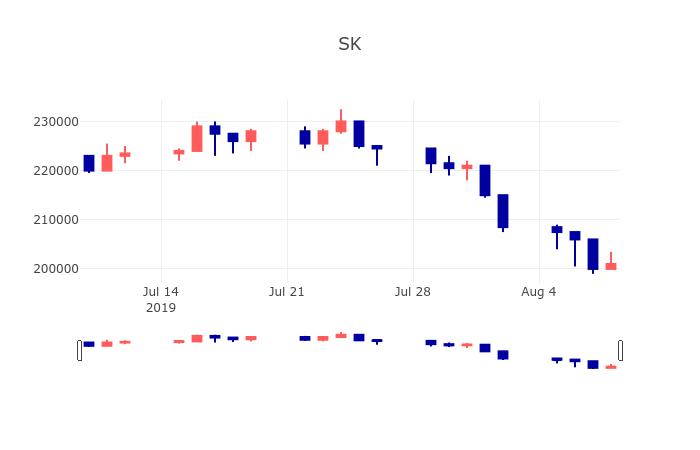Image resolution: width=700 pixels, height=450 pixels.
Task: Click the first blue candlestick near 220000
Action: coord(89,163)
